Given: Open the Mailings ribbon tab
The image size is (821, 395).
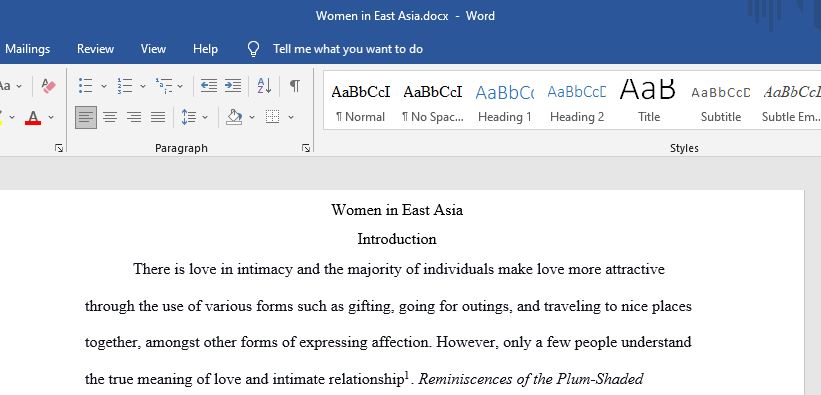Looking at the screenshot, I should [27, 49].
